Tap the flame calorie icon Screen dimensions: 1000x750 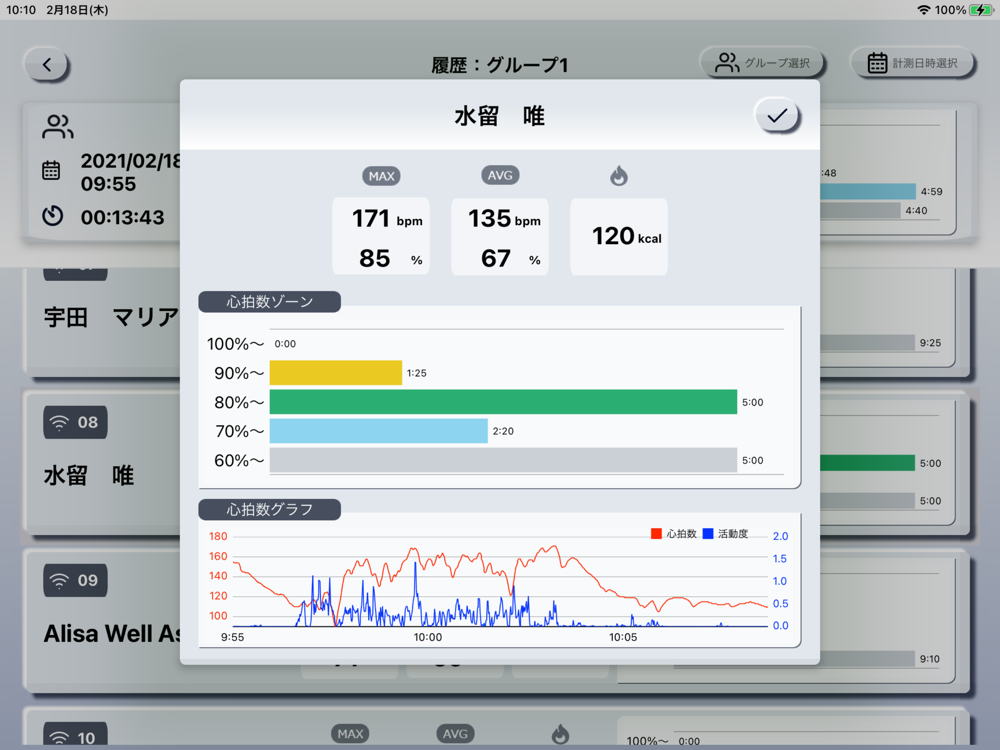618,177
